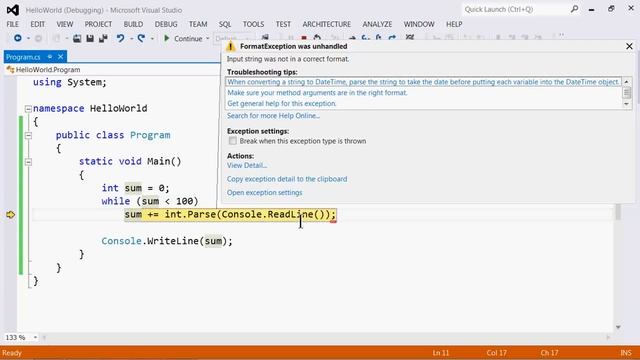Collapse the namespace HelloWorld code block
This screenshot has height=360, width=640.
click(28, 109)
